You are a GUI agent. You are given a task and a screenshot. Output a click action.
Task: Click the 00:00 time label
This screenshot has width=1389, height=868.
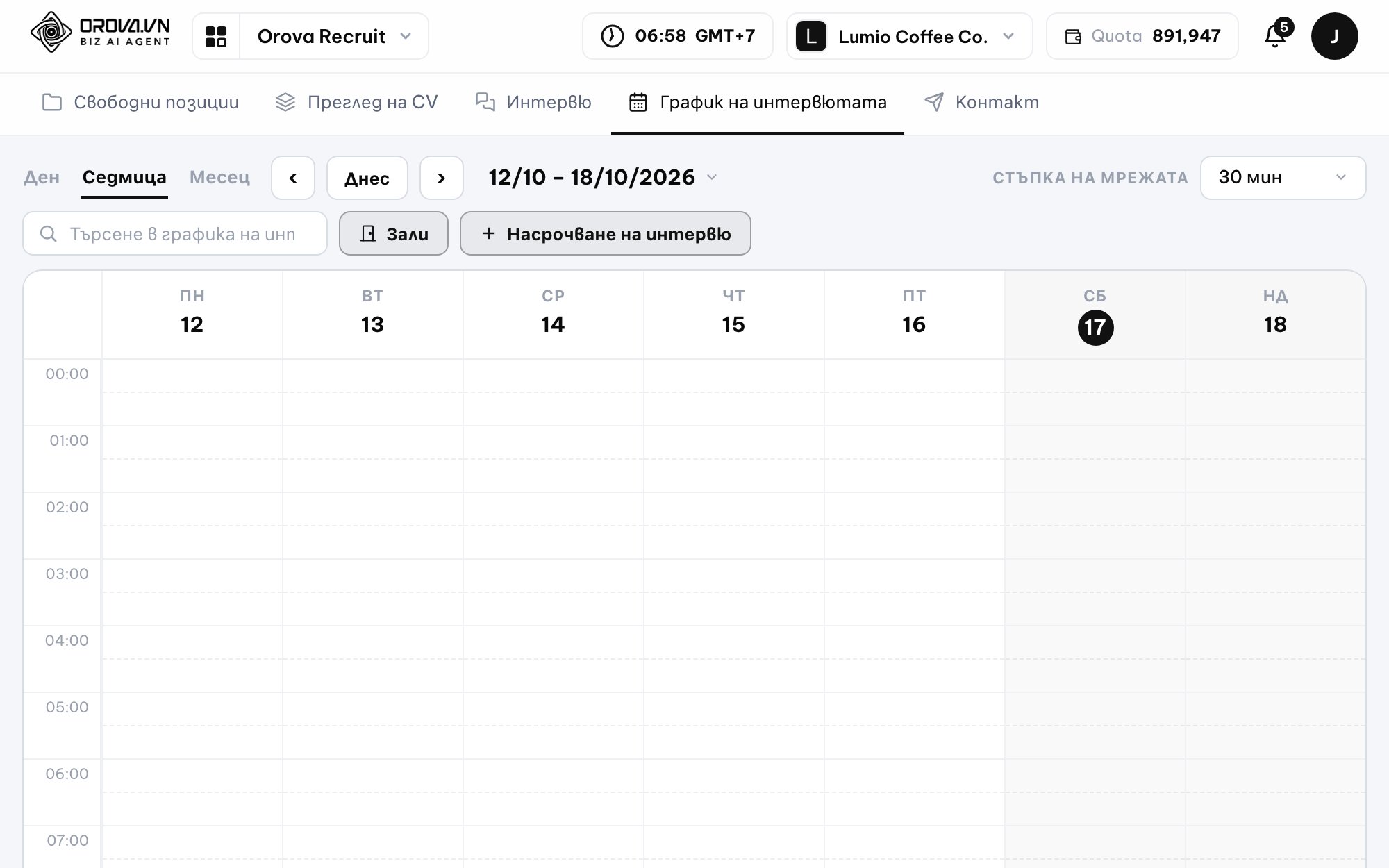[67, 374]
